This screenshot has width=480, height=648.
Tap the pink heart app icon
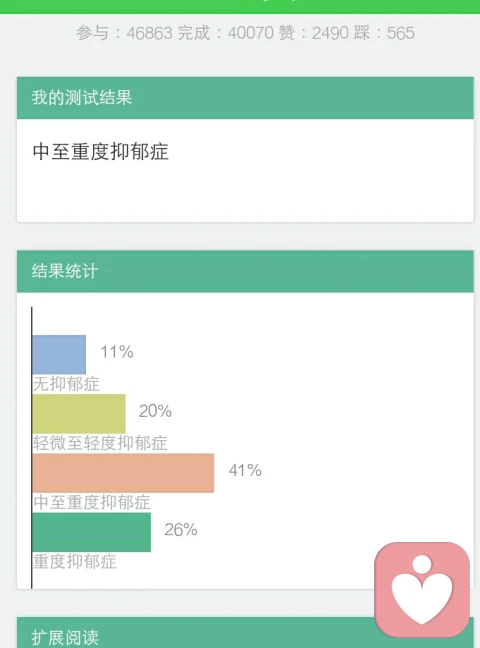coord(422,590)
